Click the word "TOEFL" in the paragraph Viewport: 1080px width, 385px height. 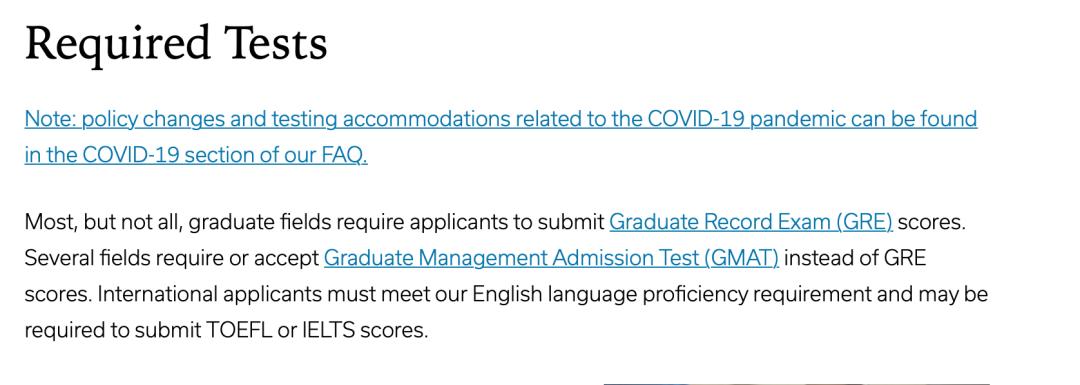tap(238, 330)
